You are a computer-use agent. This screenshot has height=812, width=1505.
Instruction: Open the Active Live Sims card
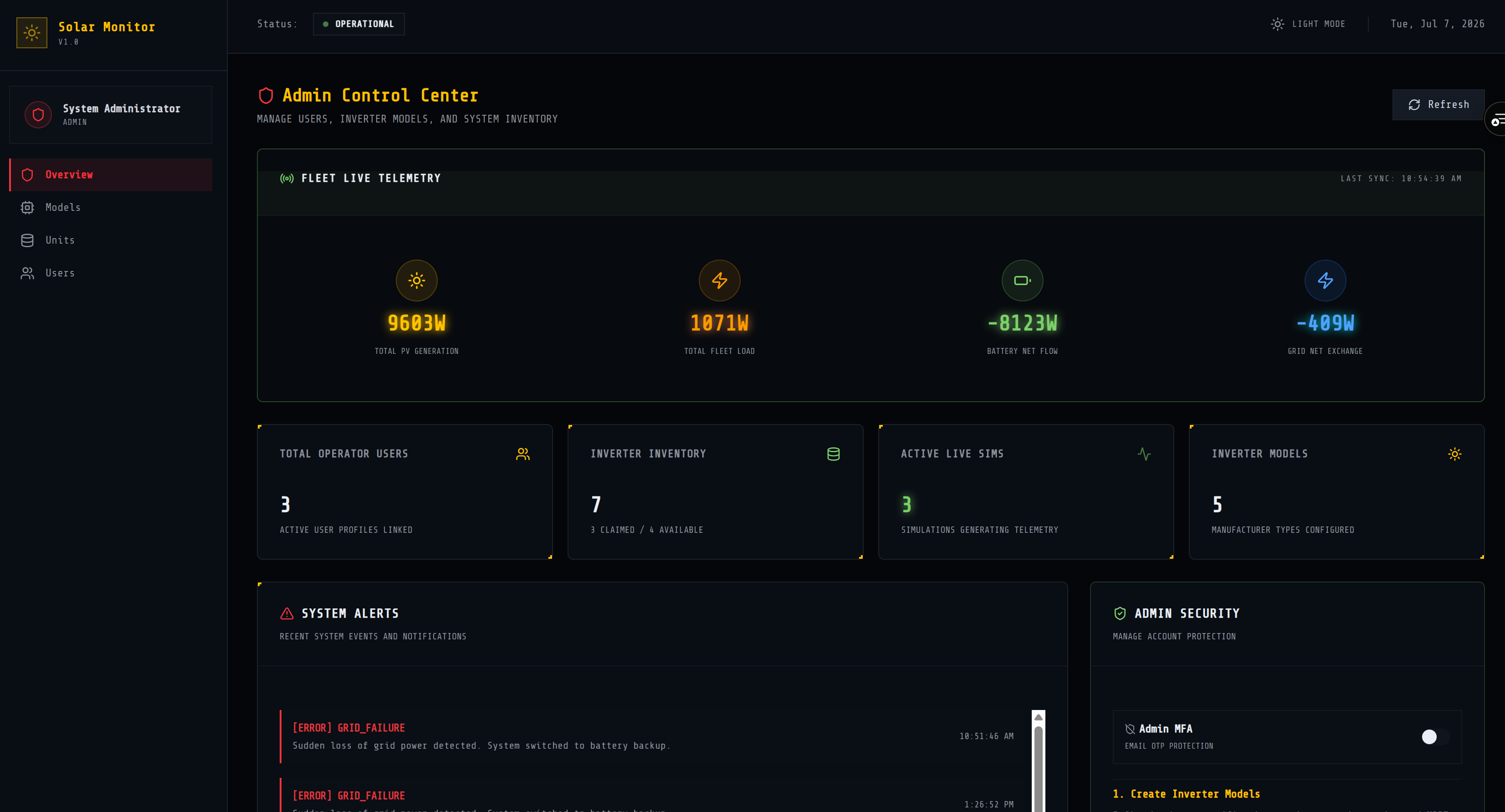click(x=1027, y=492)
